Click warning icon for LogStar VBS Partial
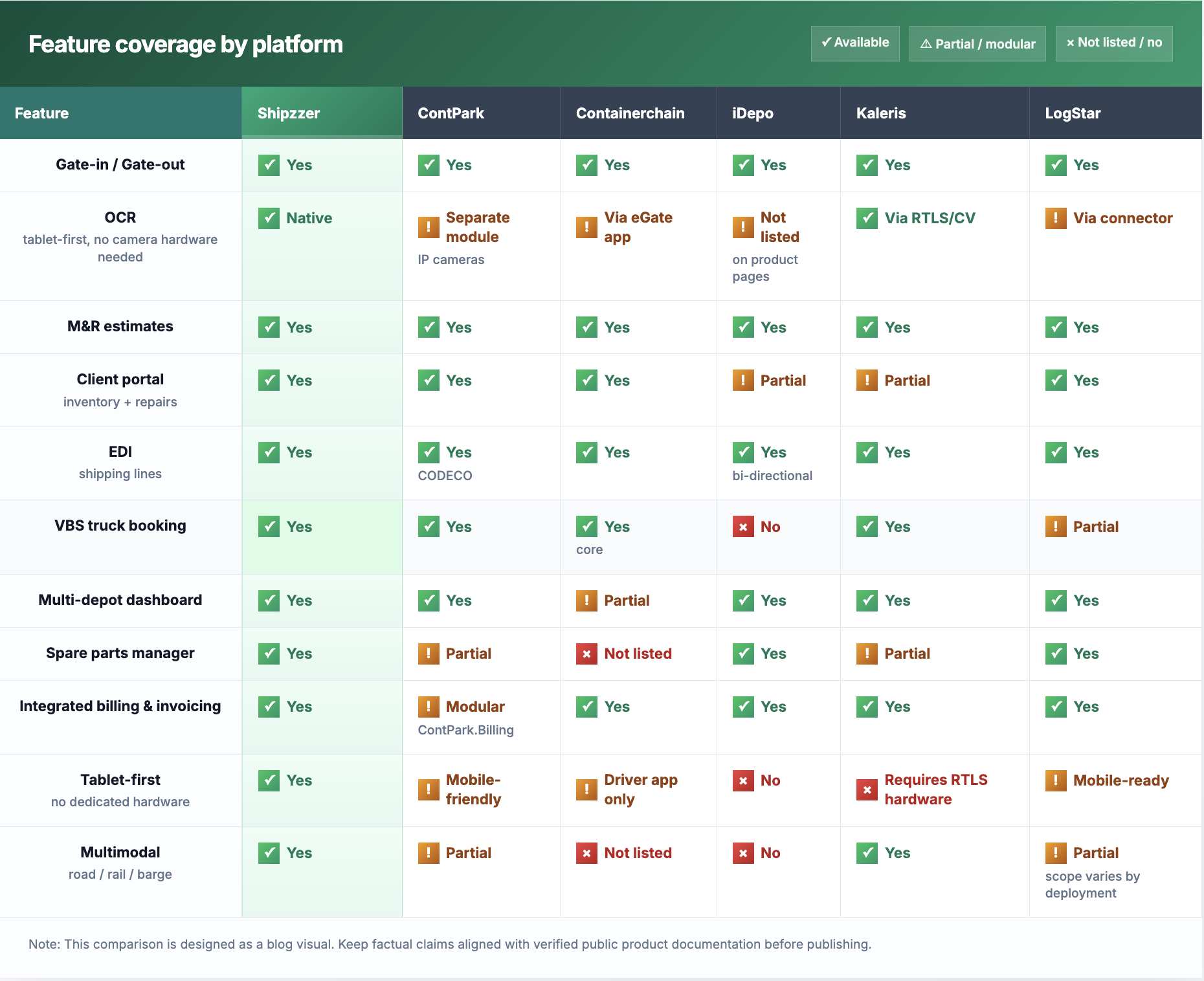1204x981 pixels. click(x=1056, y=527)
